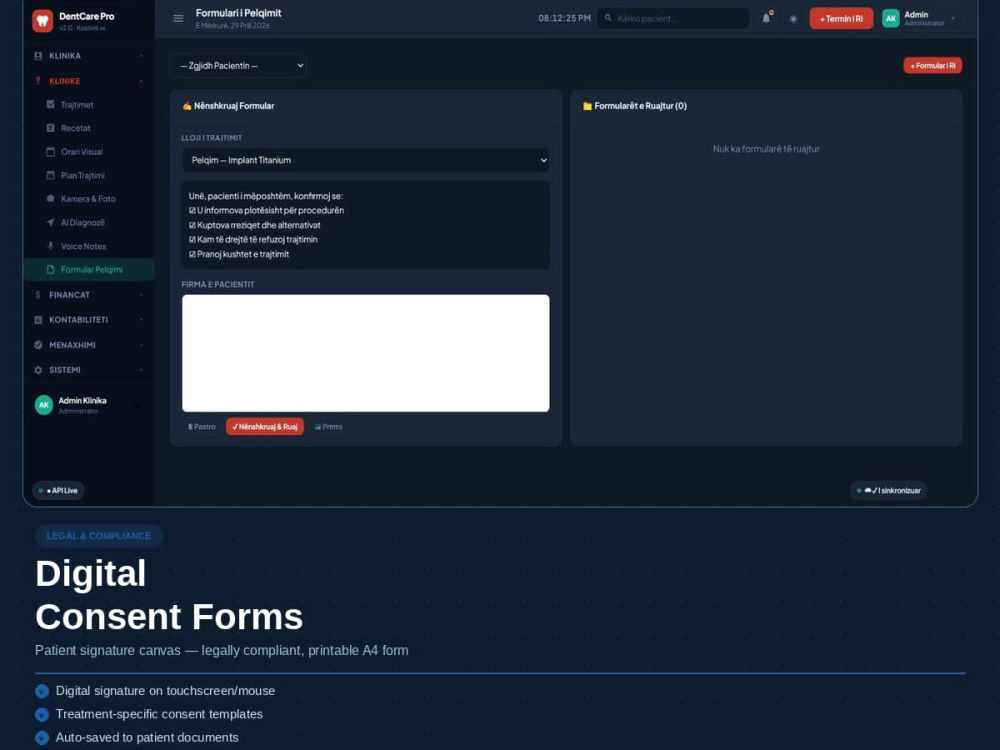This screenshot has height=750, width=1000.
Task: Open the notifications bell
Action: tap(766, 18)
